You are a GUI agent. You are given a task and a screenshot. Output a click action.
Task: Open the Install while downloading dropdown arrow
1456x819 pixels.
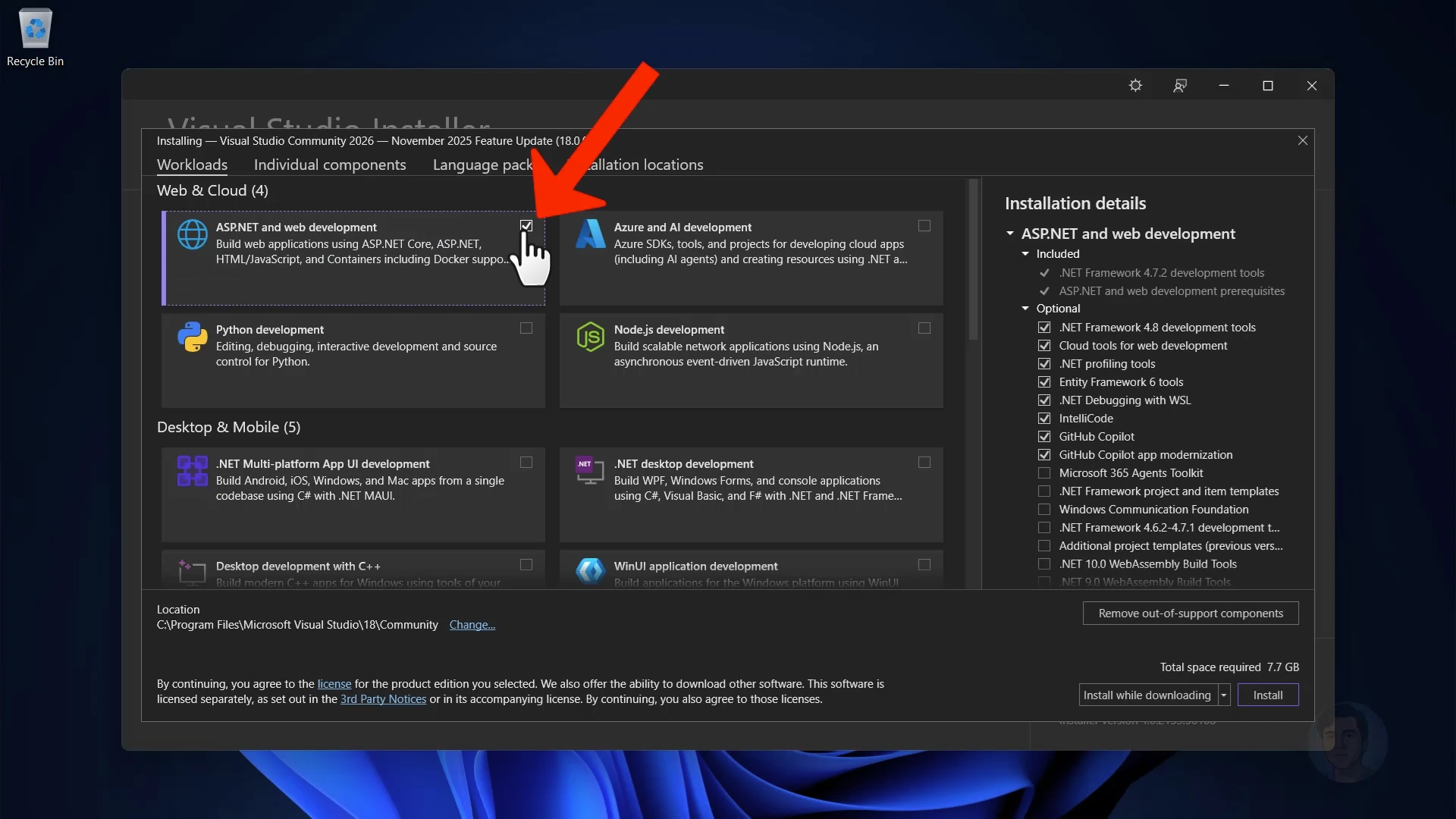pos(1223,695)
